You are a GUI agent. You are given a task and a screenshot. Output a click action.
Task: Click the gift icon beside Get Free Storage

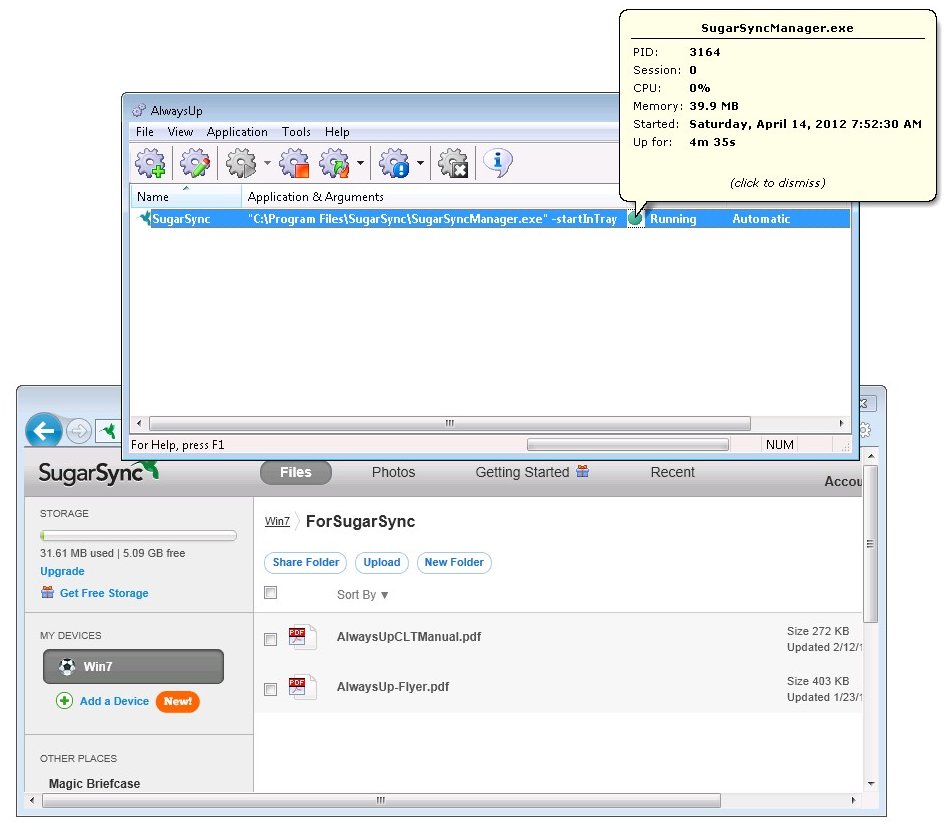point(47,592)
